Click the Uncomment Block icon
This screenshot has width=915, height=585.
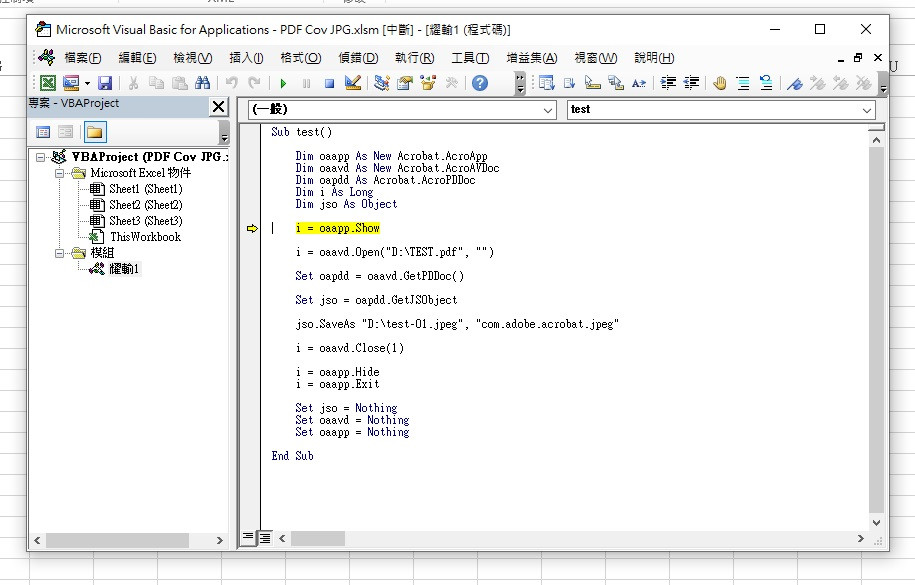point(766,83)
